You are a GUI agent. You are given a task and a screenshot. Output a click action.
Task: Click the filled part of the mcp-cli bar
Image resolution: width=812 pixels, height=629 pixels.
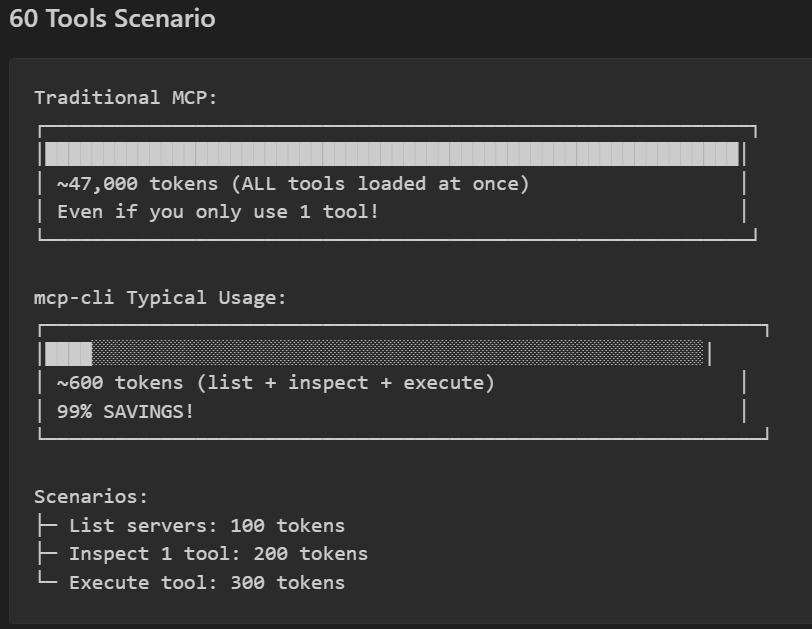68,353
